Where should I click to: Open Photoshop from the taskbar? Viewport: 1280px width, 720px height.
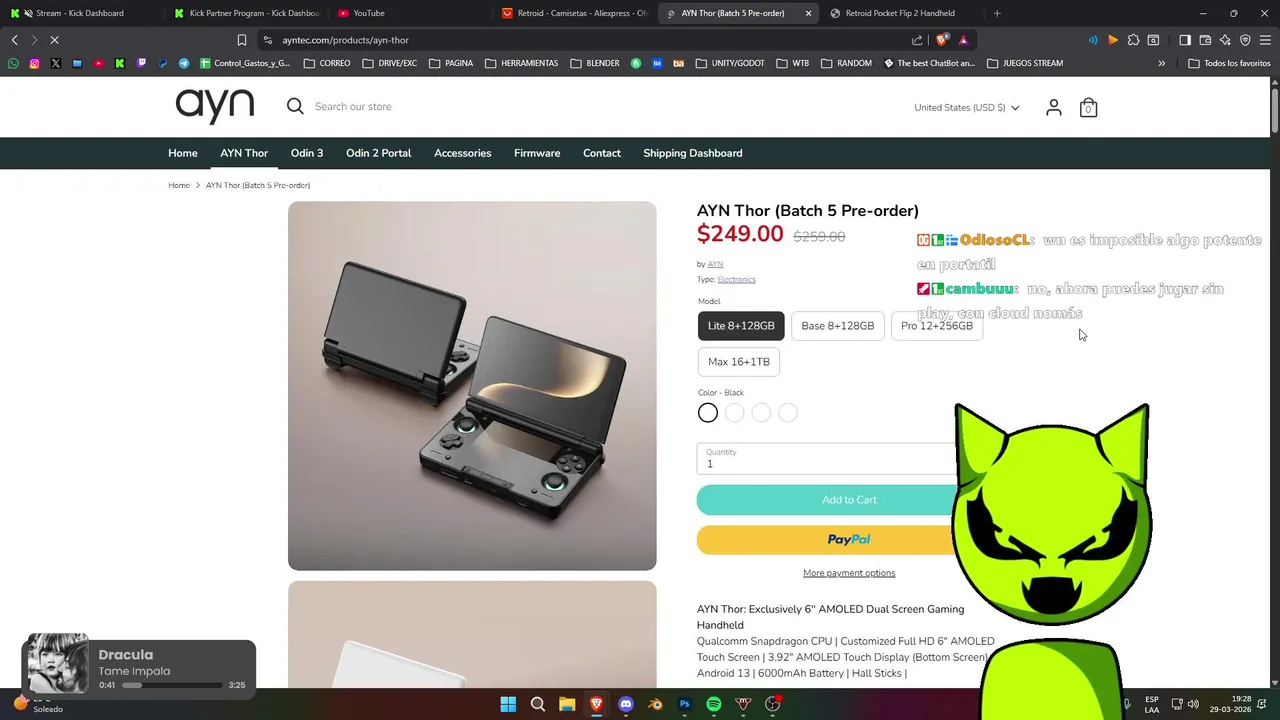(685, 704)
